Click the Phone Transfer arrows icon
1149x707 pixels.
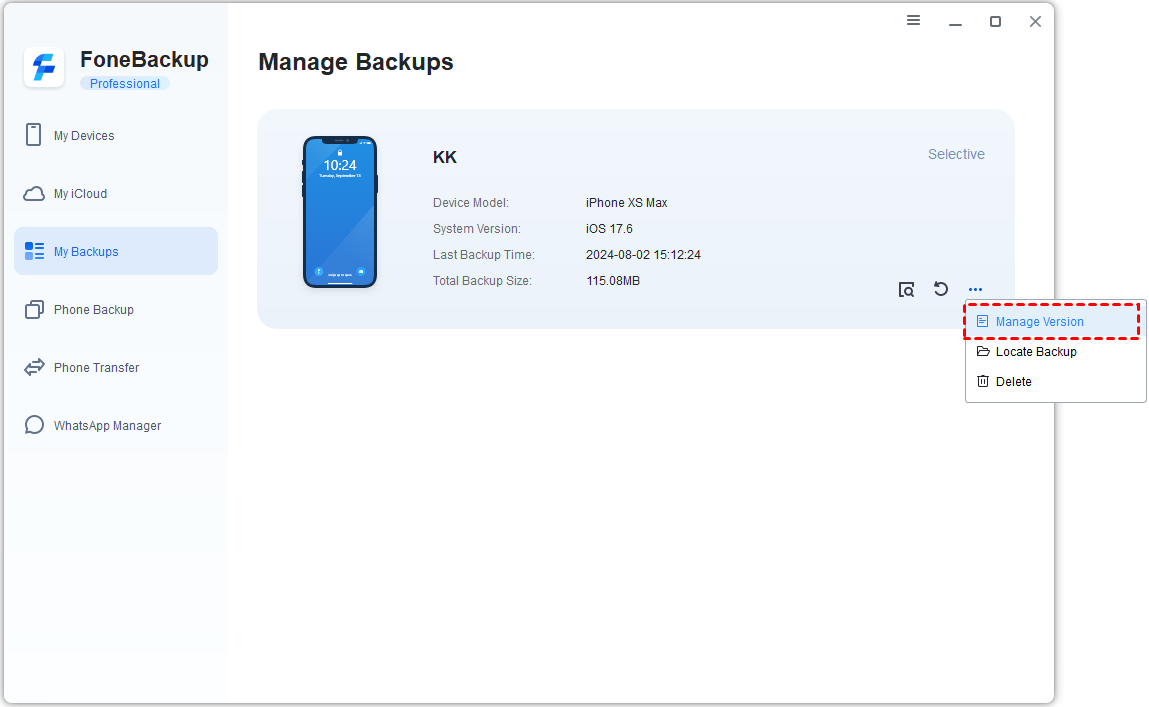point(34,367)
